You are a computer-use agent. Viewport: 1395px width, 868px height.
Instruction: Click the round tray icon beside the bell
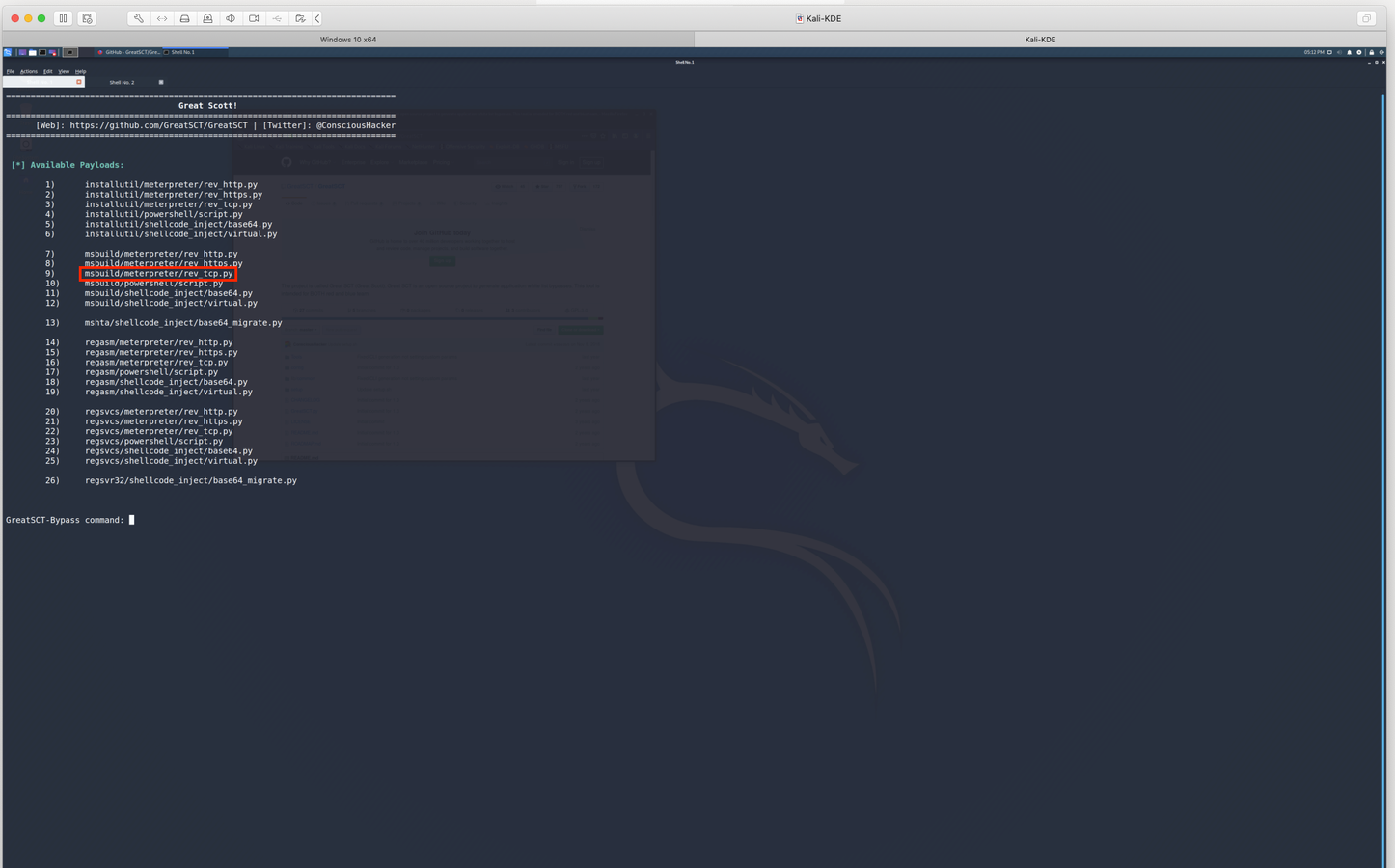(1359, 52)
